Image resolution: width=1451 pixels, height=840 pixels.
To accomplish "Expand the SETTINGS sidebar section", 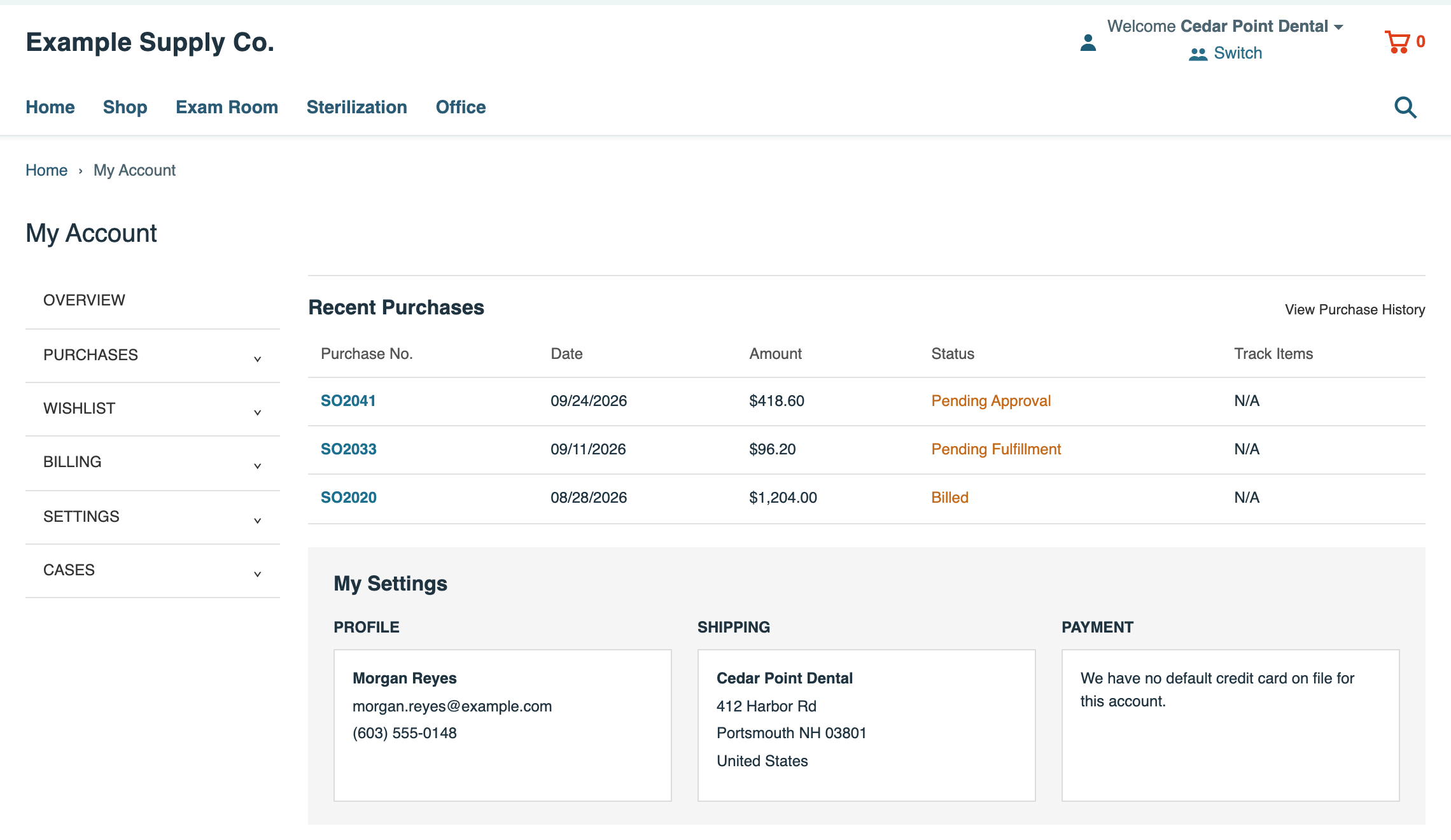I will [x=153, y=517].
